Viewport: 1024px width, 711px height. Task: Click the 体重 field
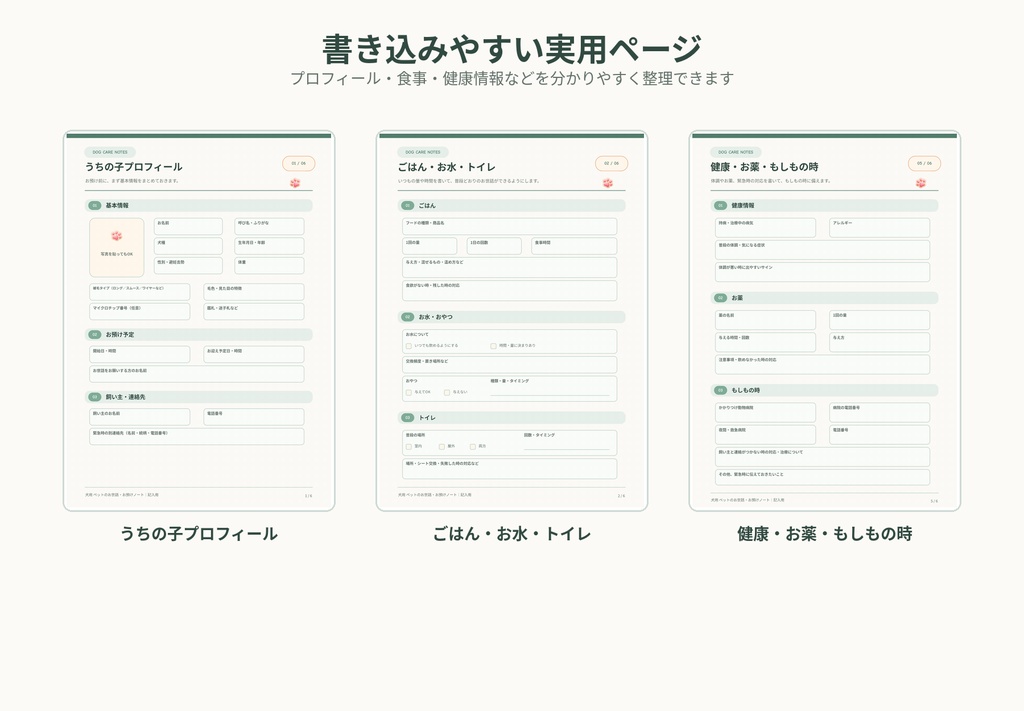coord(269,266)
